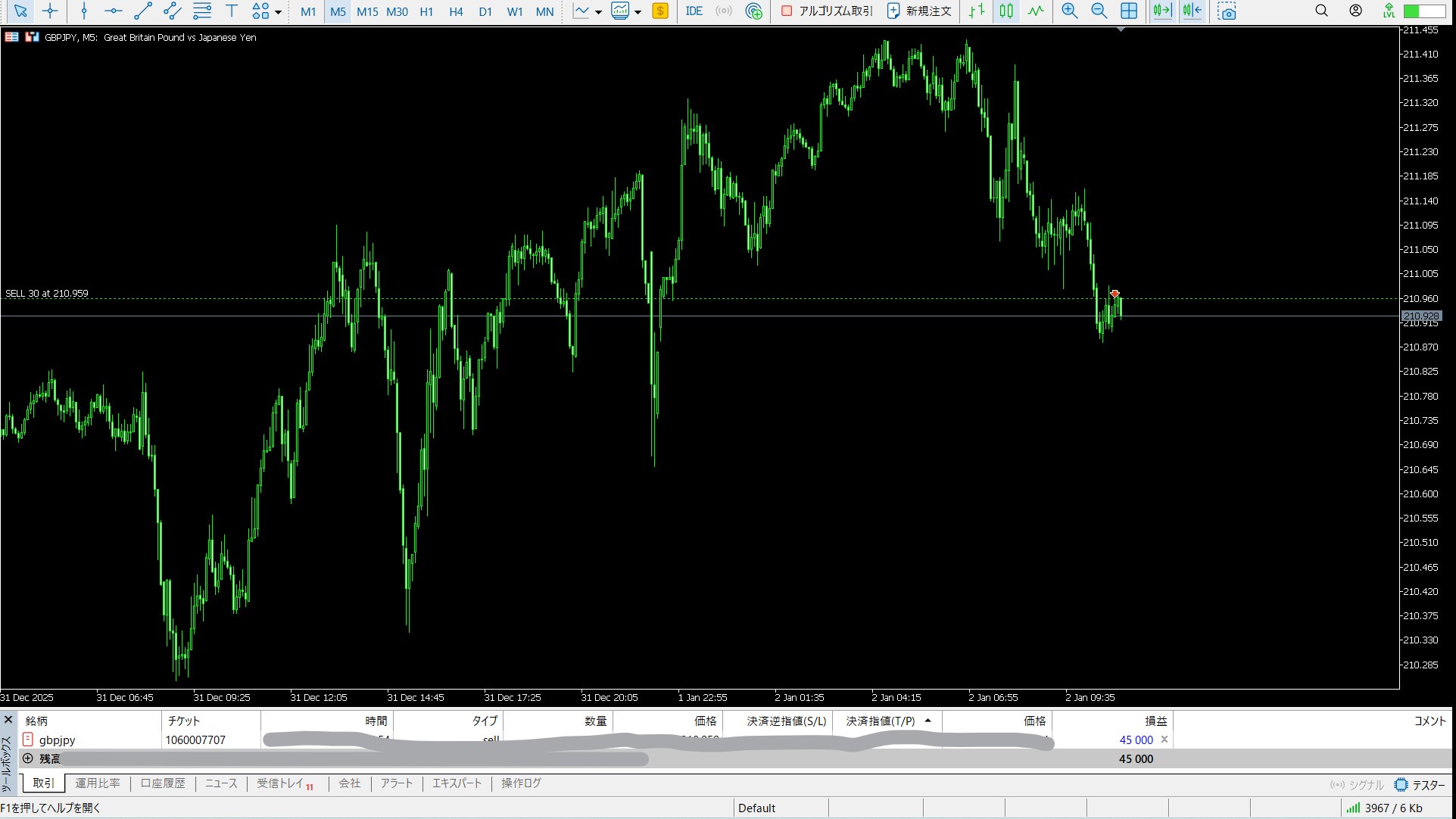Open the エキスパート tab
Viewport: 1456px width, 819px height.
tap(457, 783)
